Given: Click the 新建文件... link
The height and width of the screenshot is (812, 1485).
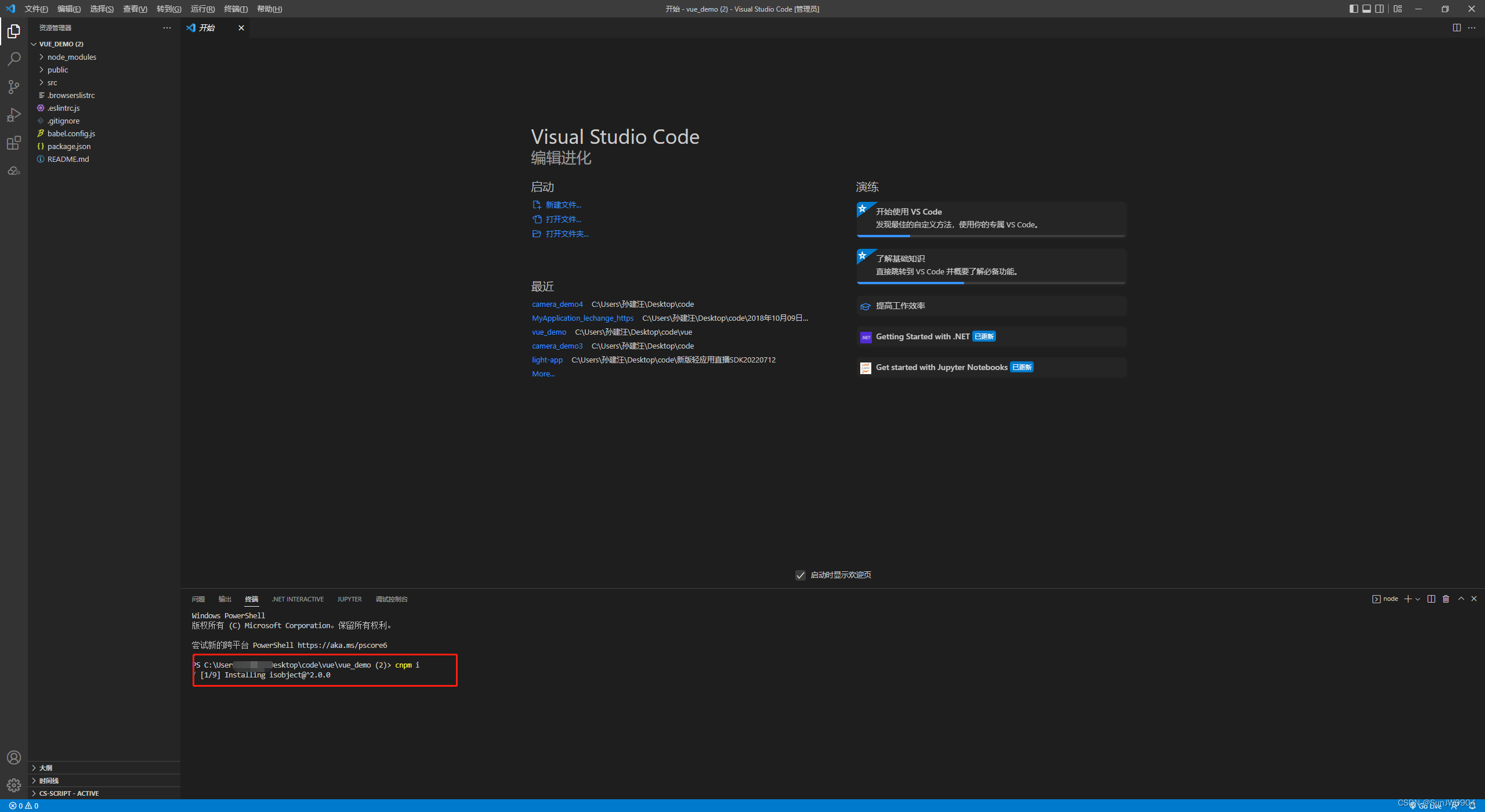Looking at the screenshot, I should pos(563,205).
